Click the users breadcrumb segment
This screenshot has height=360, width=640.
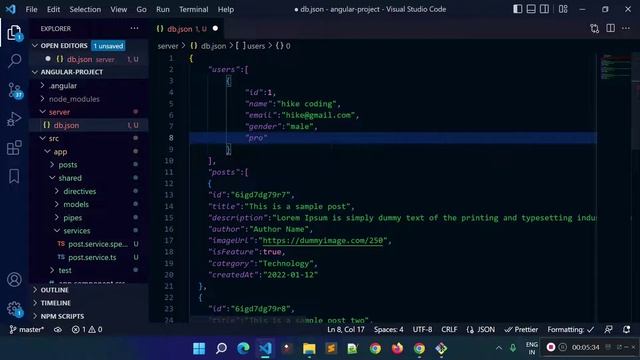[x=251, y=46]
